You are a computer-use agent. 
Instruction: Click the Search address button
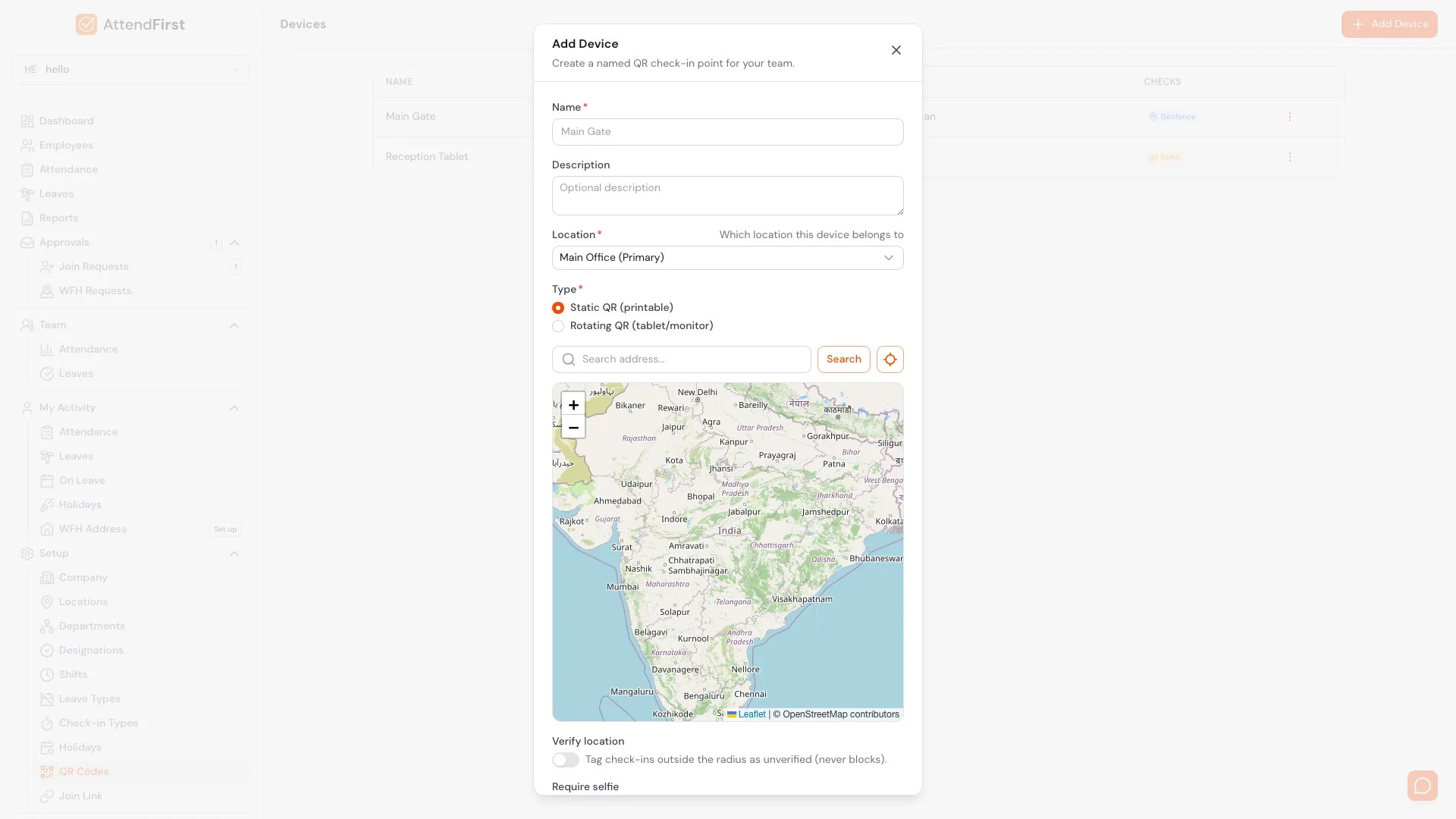coord(844,359)
